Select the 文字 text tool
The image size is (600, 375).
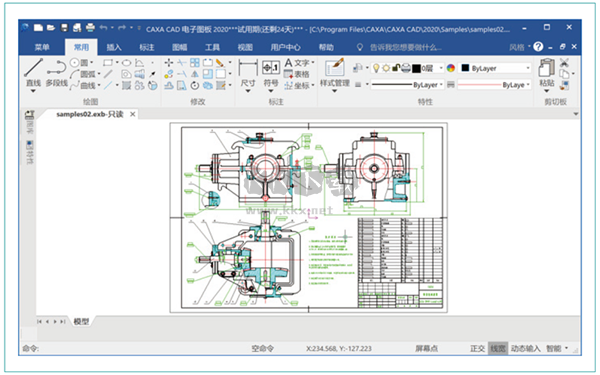click(299, 63)
